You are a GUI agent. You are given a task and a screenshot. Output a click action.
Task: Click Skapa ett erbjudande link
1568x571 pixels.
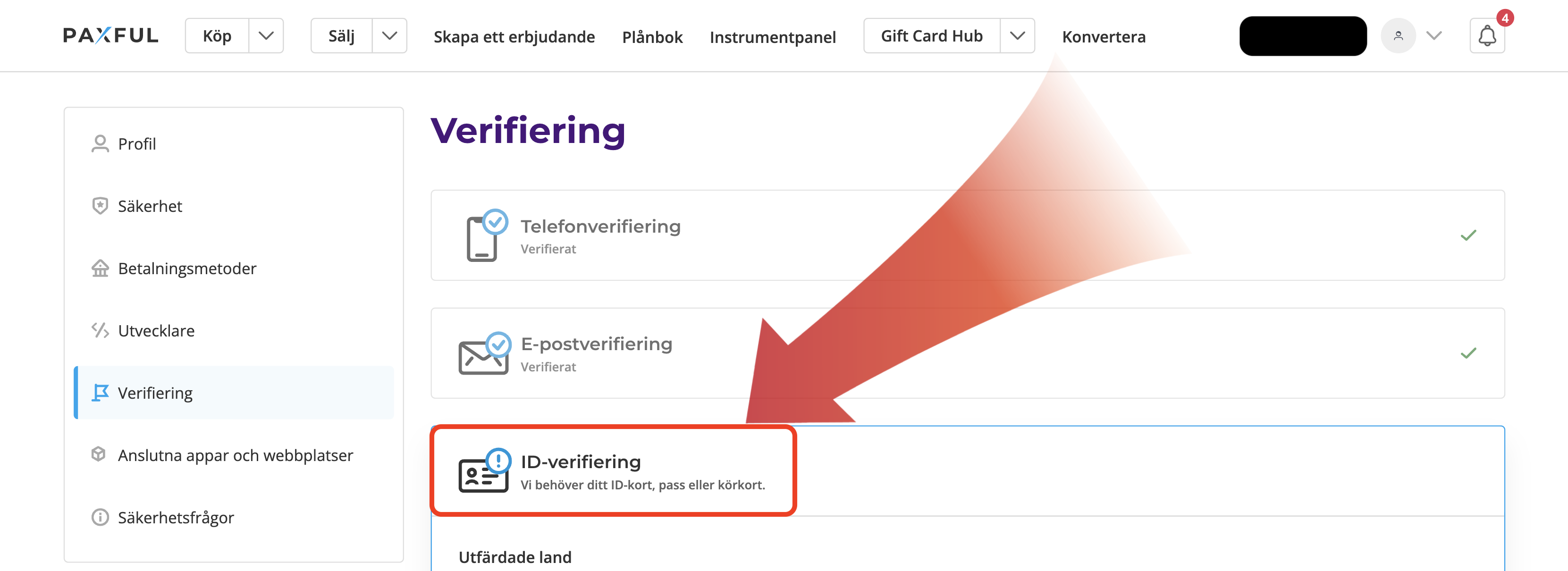(x=514, y=37)
